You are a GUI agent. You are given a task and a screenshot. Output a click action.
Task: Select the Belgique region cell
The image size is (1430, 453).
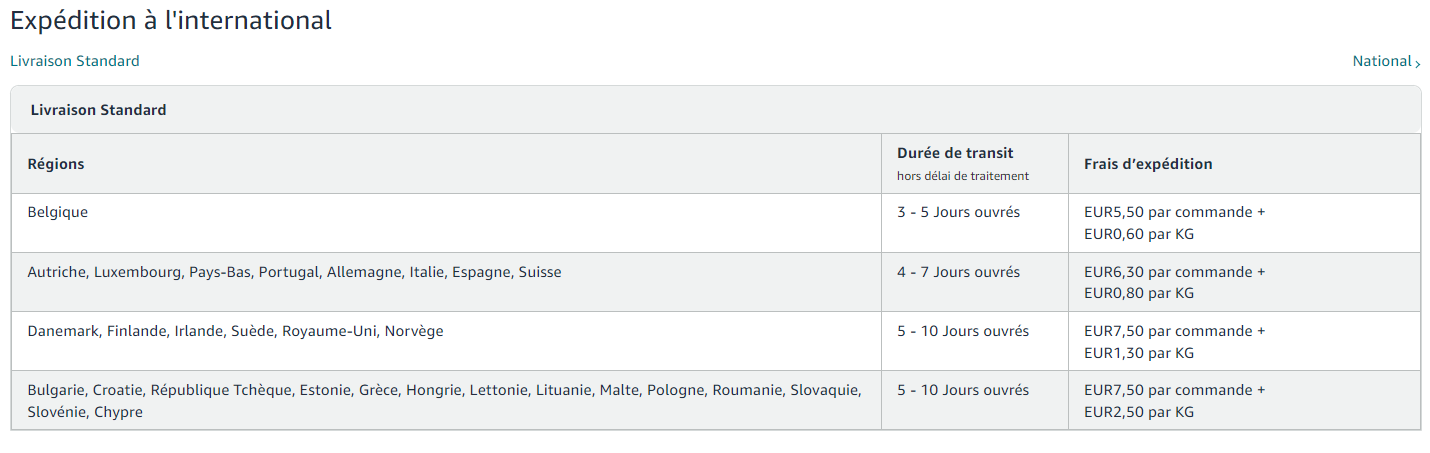pos(58,212)
